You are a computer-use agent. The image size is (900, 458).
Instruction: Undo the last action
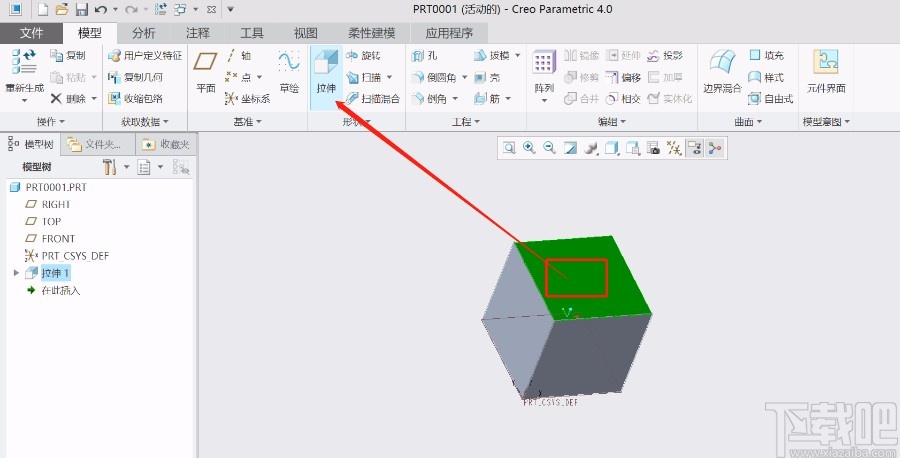coord(100,9)
